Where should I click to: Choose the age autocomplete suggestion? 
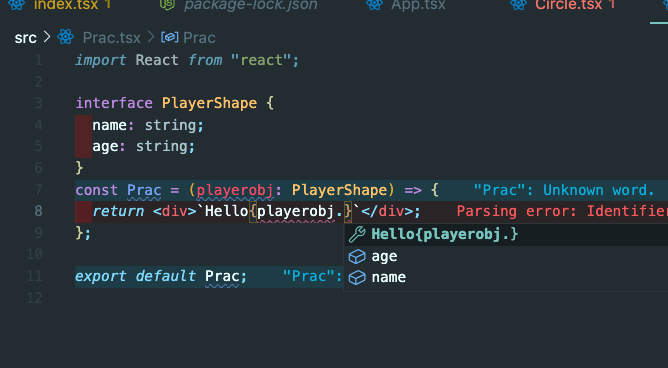pyautogui.click(x=506, y=256)
